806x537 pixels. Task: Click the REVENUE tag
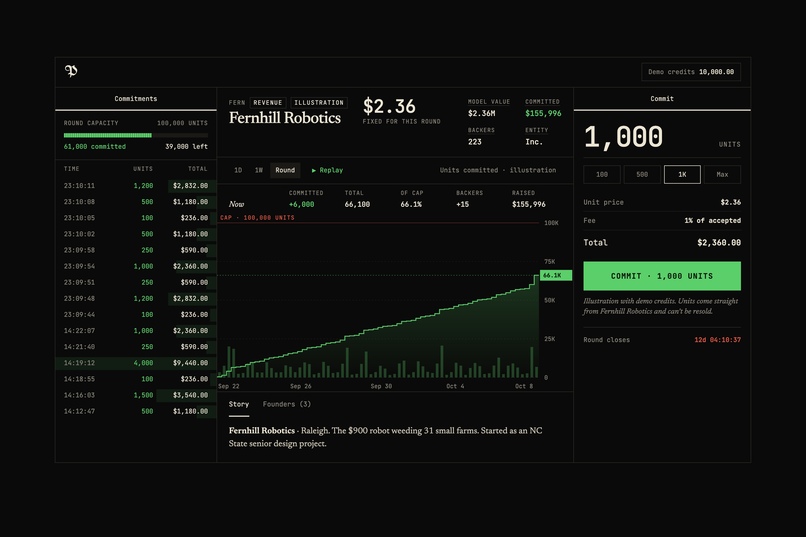pyautogui.click(x=267, y=103)
